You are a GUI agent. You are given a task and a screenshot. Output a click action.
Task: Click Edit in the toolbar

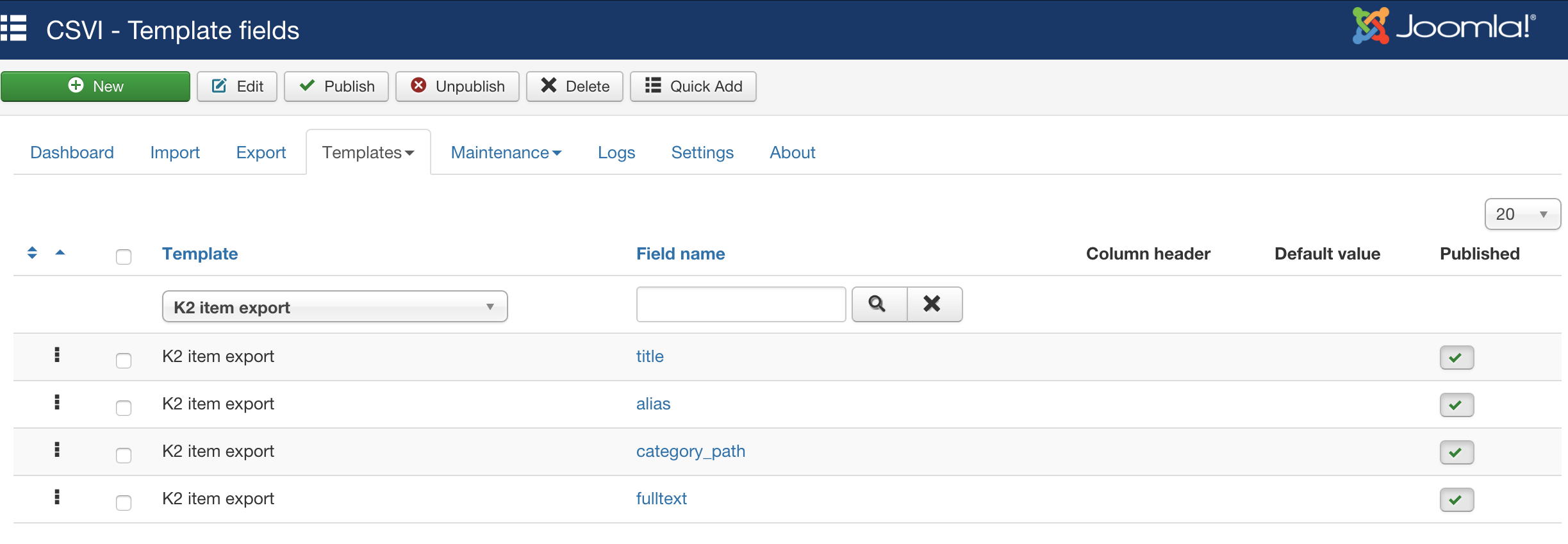pyautogui.click(x=237, y=87)
